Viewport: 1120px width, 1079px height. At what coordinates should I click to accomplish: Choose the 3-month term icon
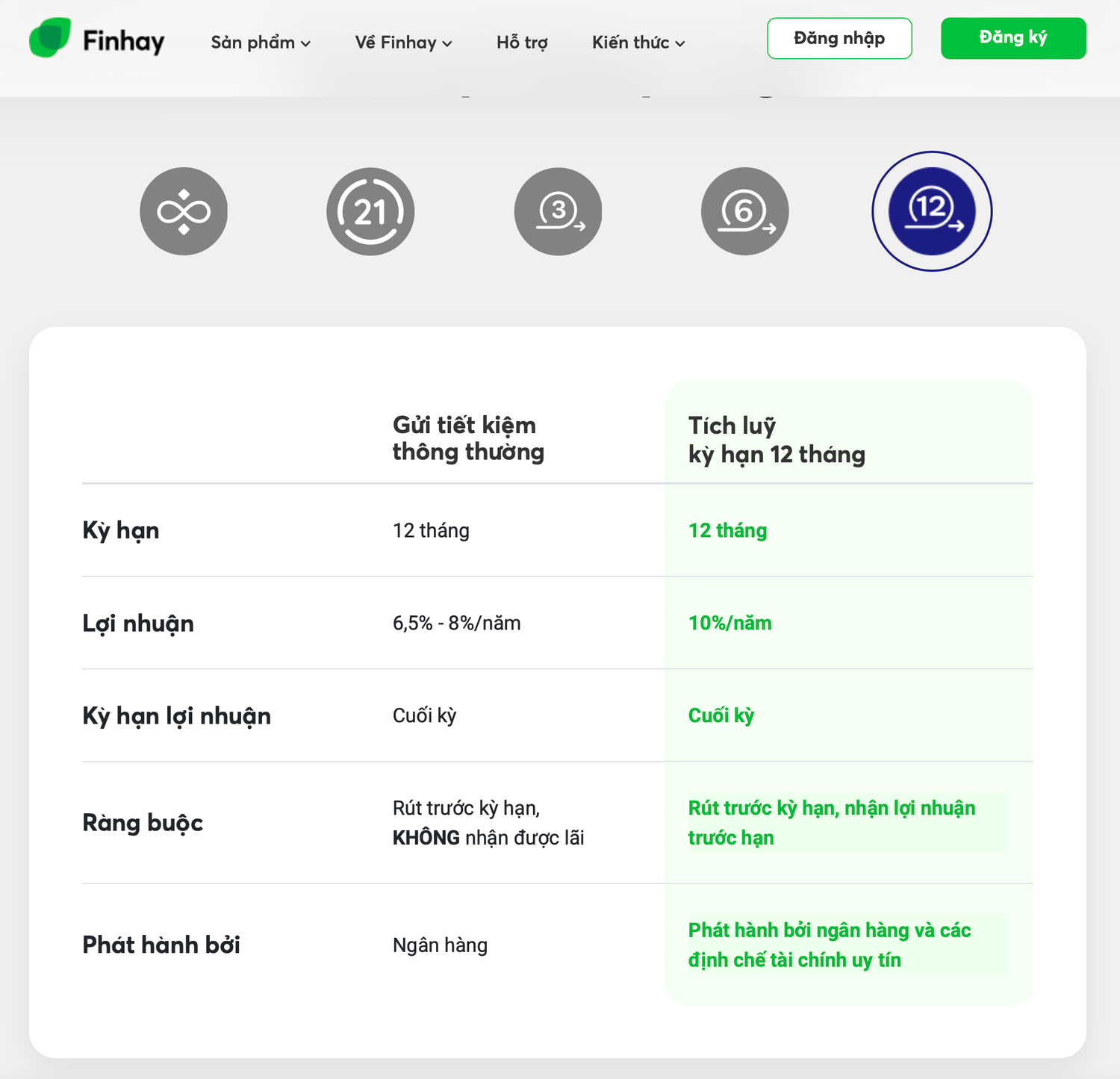pos(558,211)
